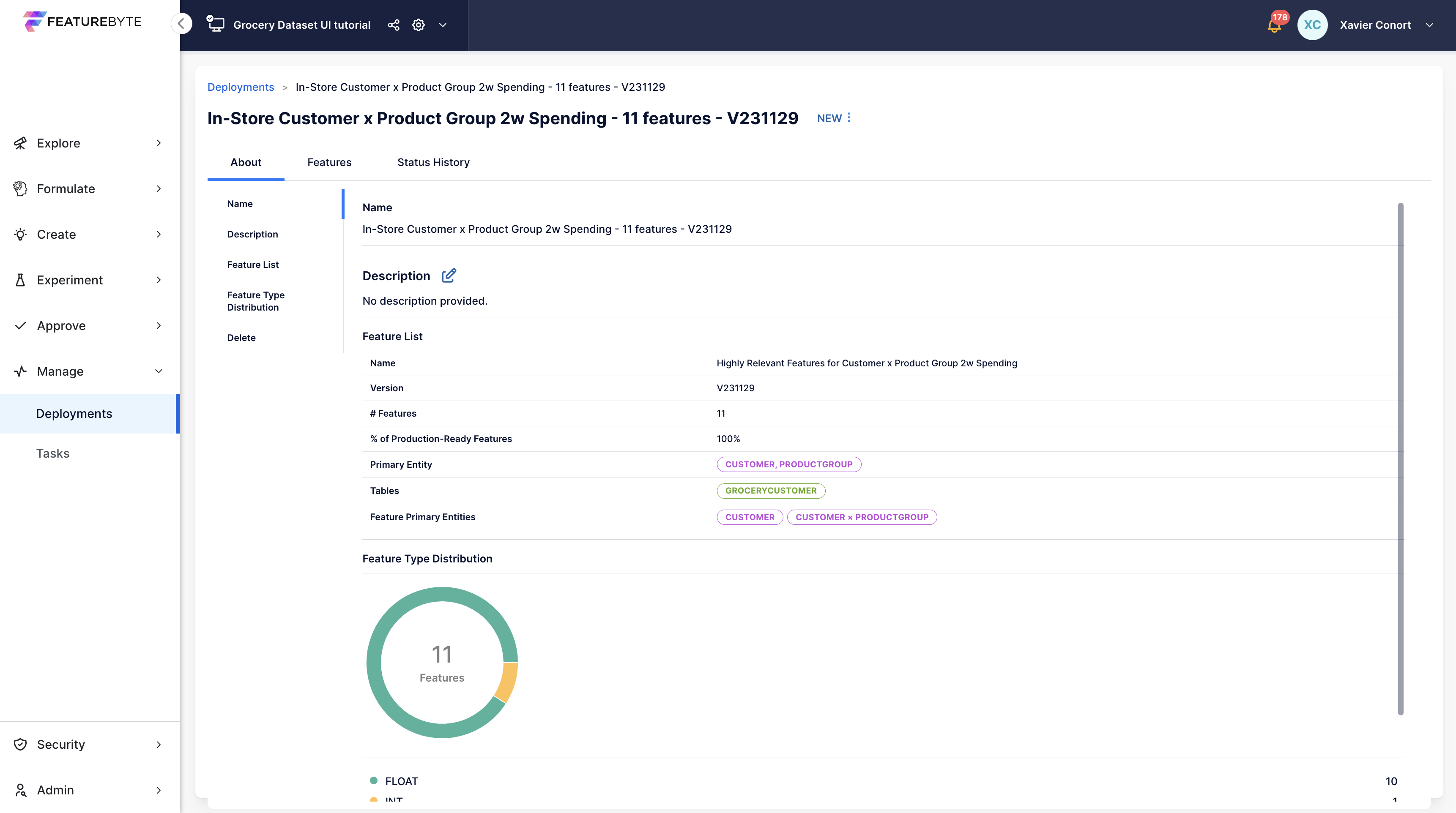Viewport: 1456px width, 813px height.
Task: Click the catalog monitor icon
Action: click(215, 24)
